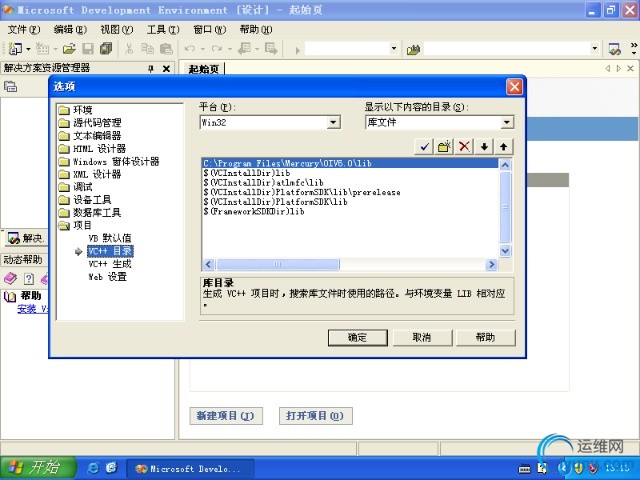Screen dimensions: 640x480
Task: Close the Solution Explorer panel
Action: 166,69
